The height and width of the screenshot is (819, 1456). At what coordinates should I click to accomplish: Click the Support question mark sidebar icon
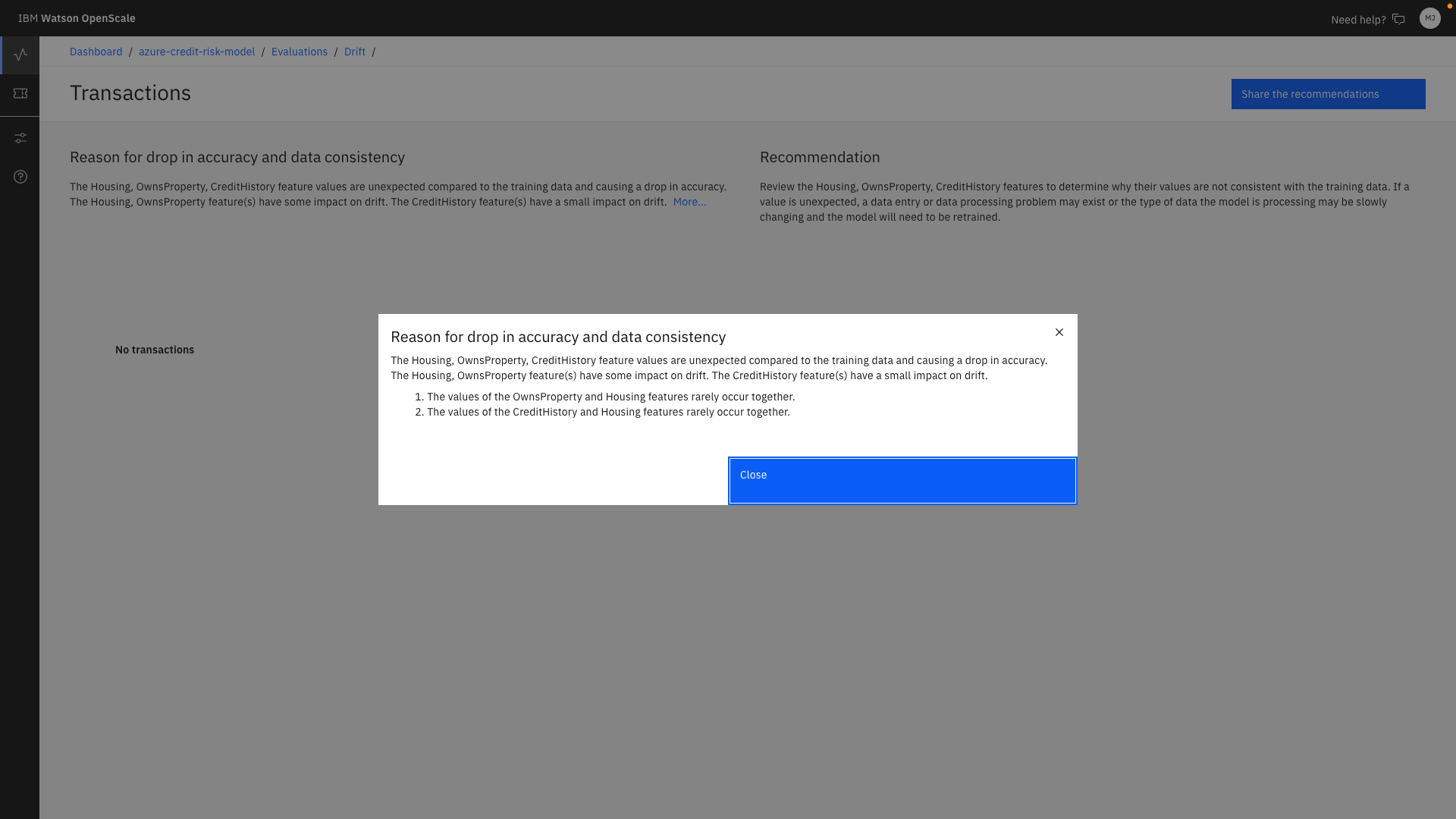coord(20,177)
